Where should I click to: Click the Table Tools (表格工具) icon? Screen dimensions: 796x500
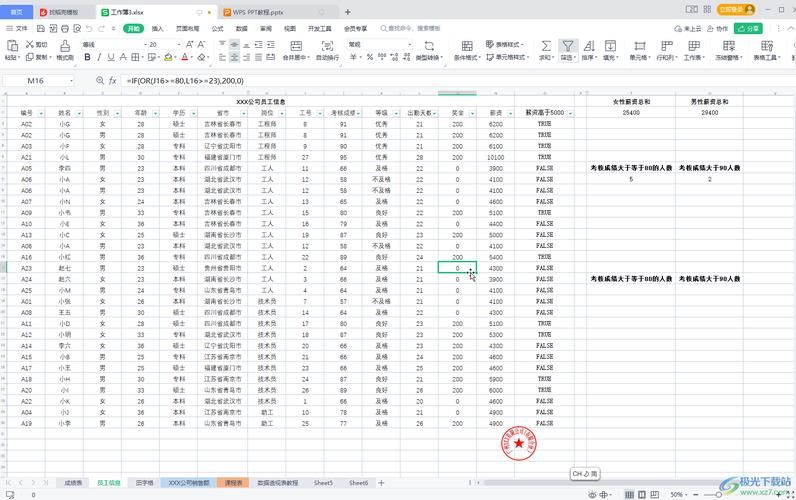pyautogui.click(x=767, y=46)
